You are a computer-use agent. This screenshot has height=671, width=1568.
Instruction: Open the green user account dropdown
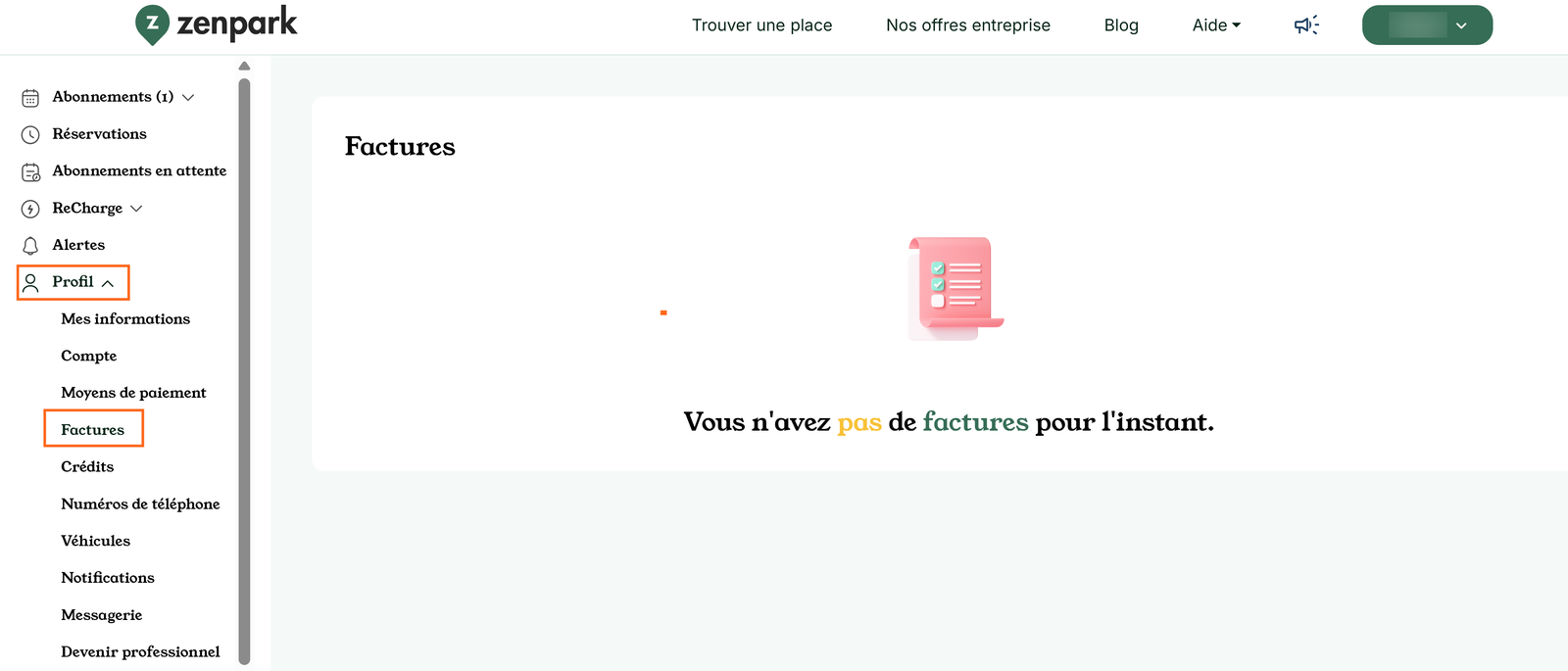[1427, 25]
